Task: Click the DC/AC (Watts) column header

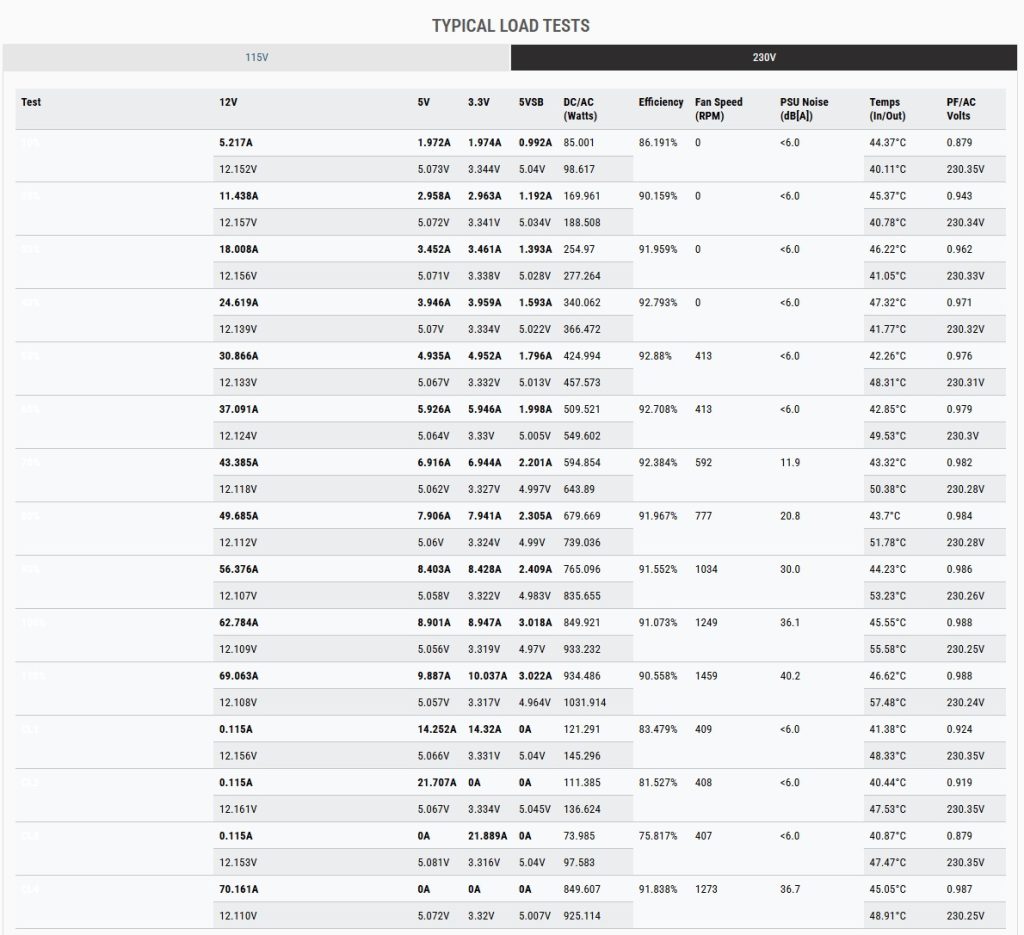Action: tap(580, 109)
